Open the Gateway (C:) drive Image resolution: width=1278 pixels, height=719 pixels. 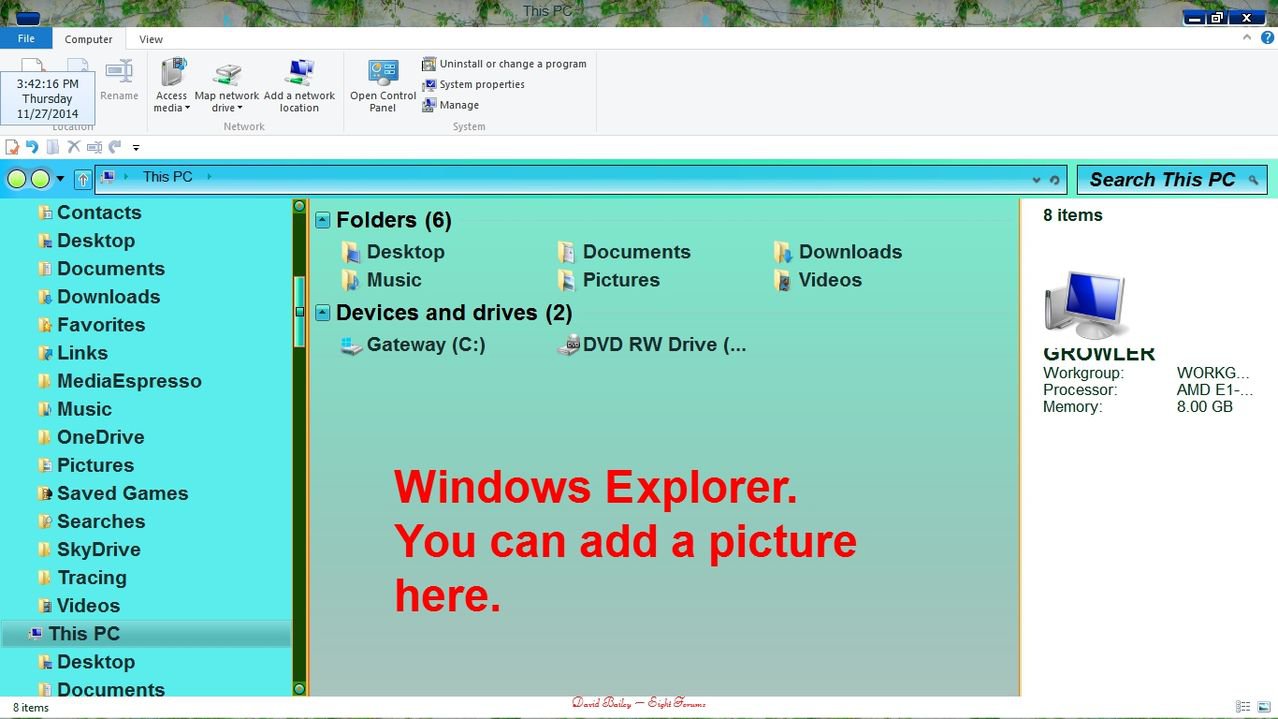tap(414, 345)
